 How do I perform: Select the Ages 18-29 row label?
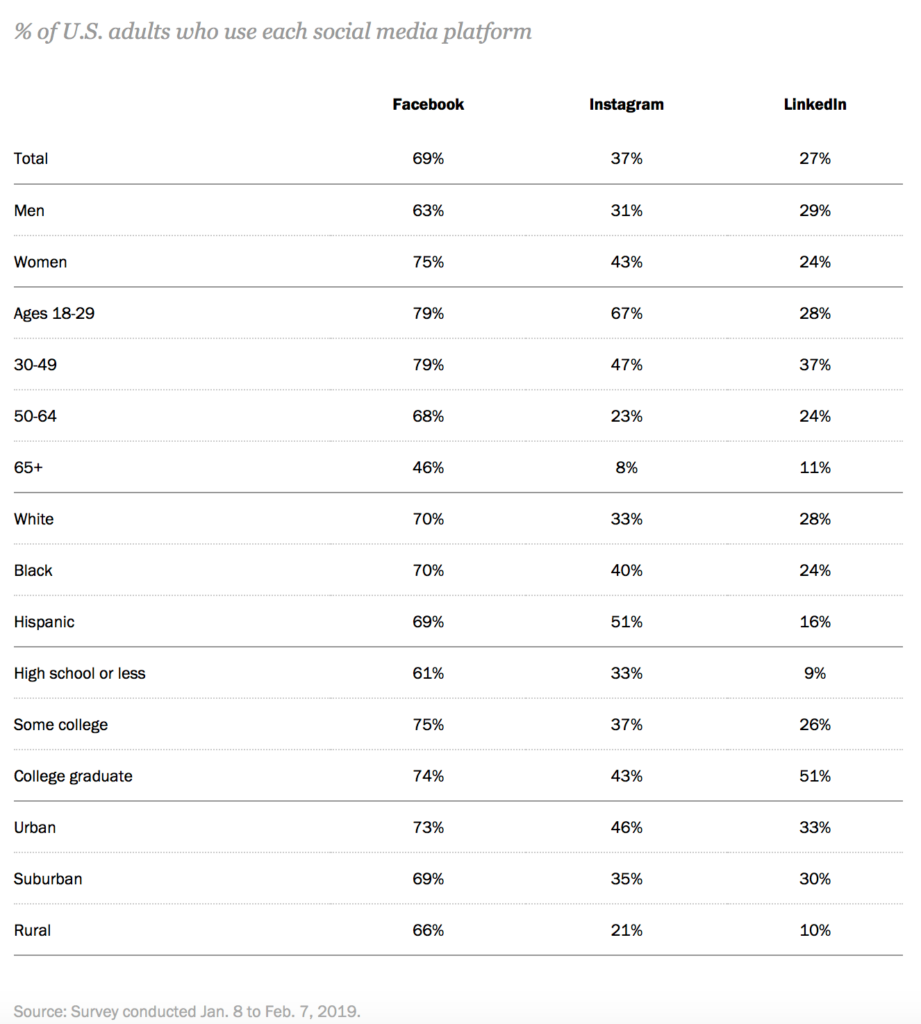(54, 313)
